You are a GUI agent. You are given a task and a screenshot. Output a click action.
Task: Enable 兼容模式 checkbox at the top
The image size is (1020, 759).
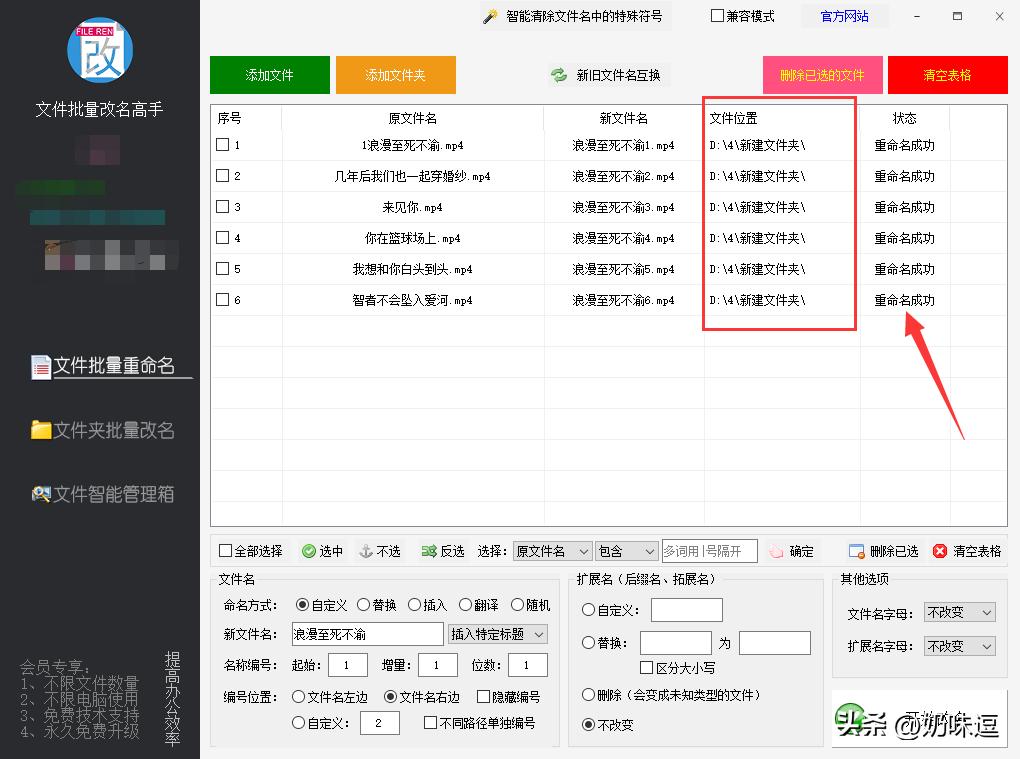click(716, 16)
